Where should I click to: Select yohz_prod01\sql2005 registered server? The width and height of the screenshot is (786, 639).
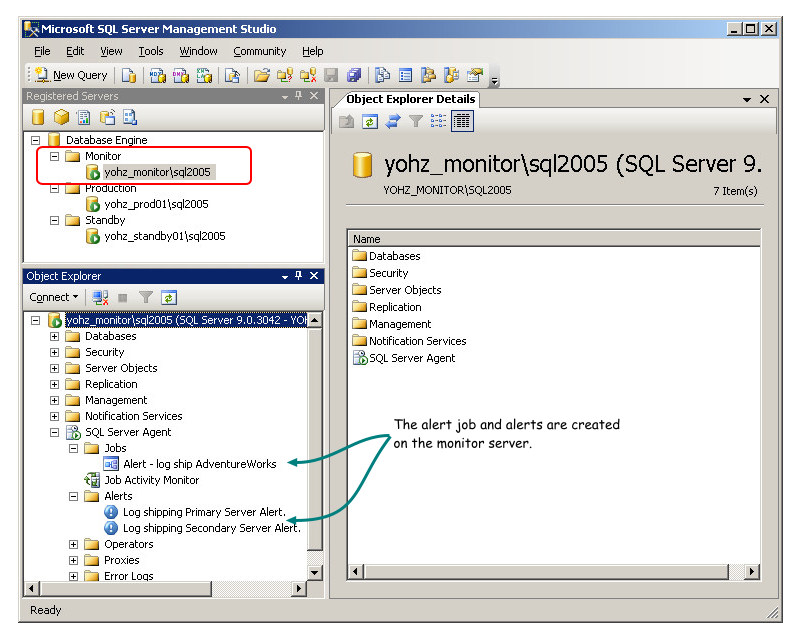156,204
